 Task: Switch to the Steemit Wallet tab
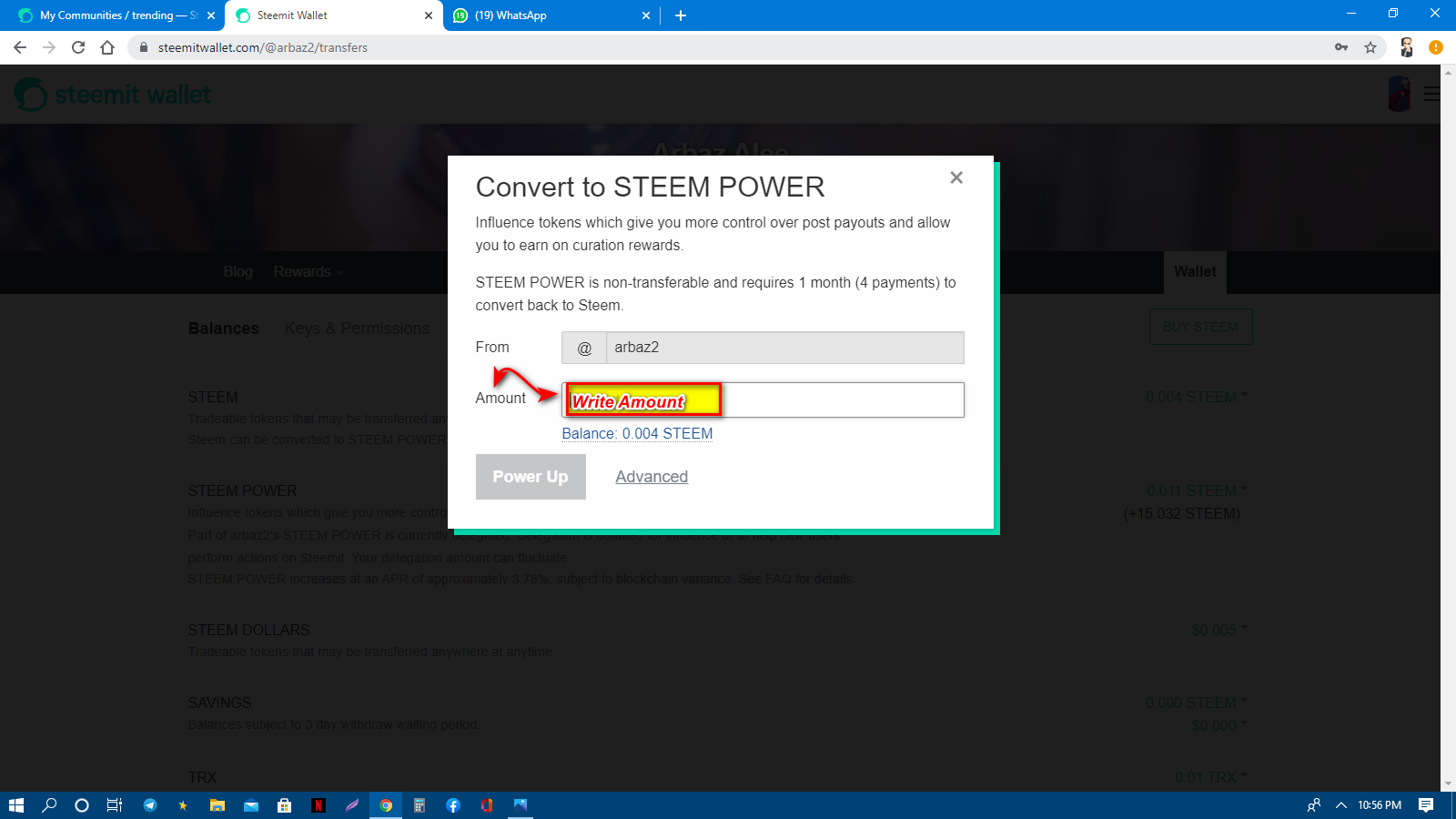pos(333,15)
